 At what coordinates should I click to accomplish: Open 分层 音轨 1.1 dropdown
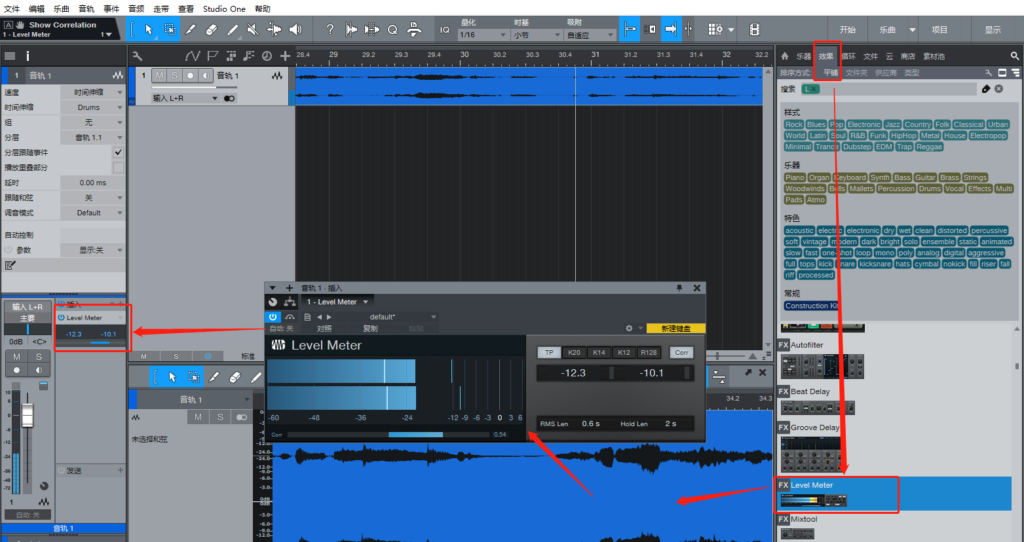(92, 137)
